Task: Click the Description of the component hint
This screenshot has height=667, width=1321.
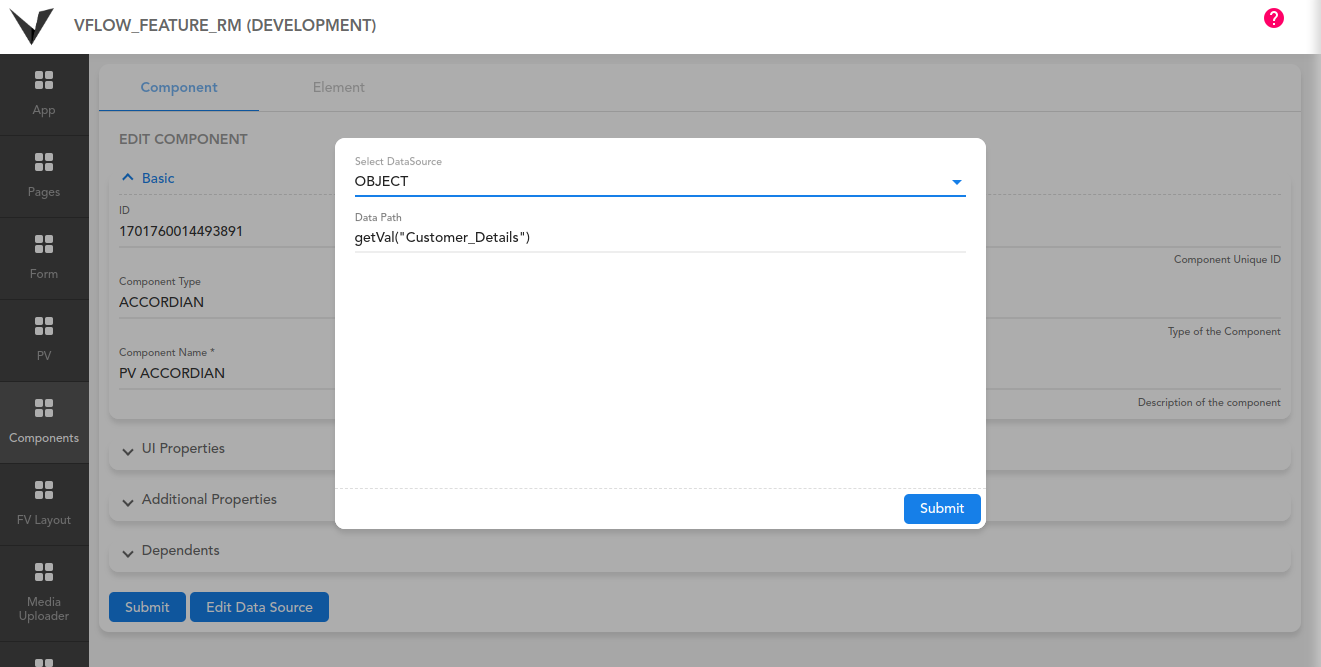Action: tap(1209, 403)
